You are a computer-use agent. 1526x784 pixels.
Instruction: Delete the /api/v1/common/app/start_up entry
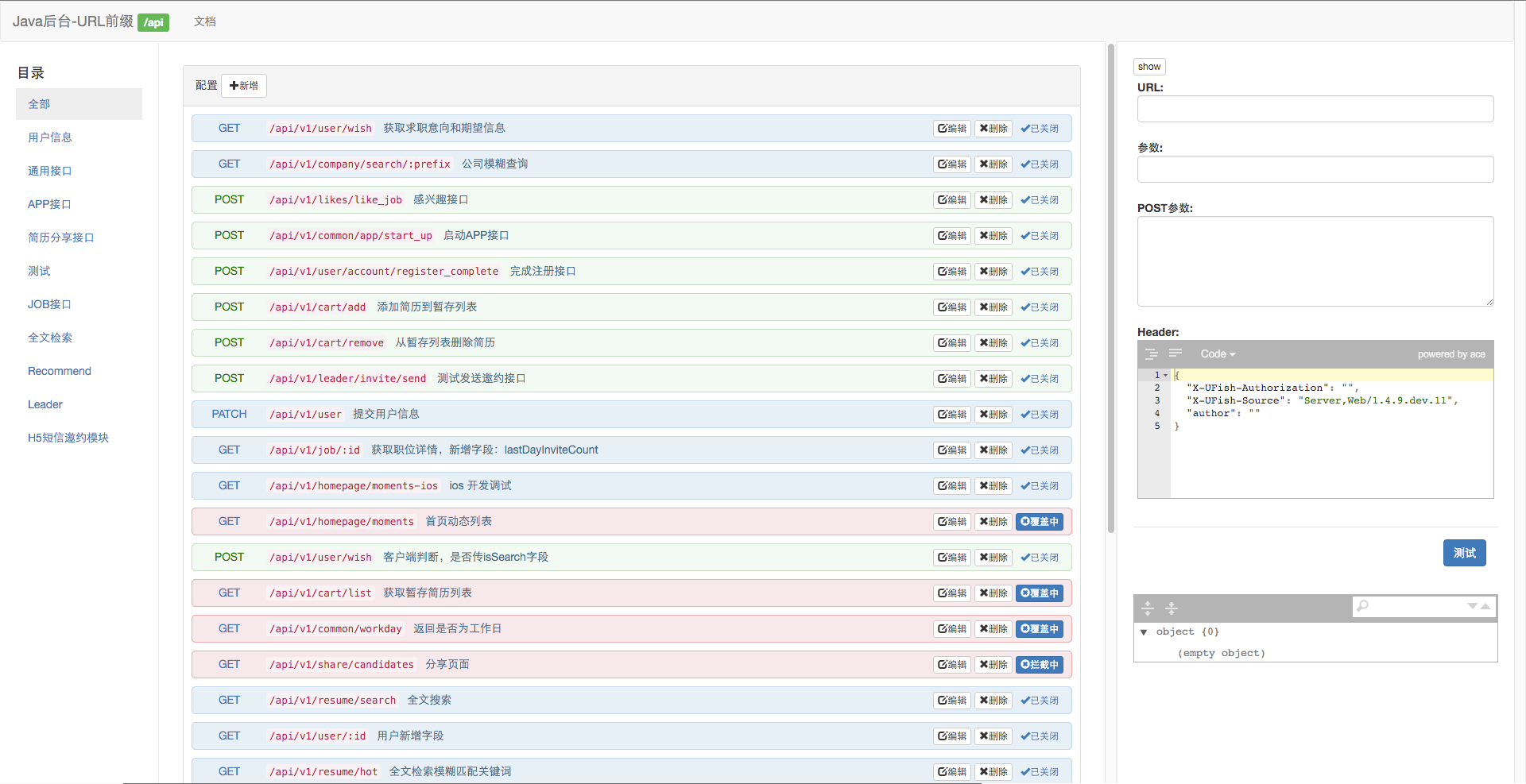coord(993,236)
